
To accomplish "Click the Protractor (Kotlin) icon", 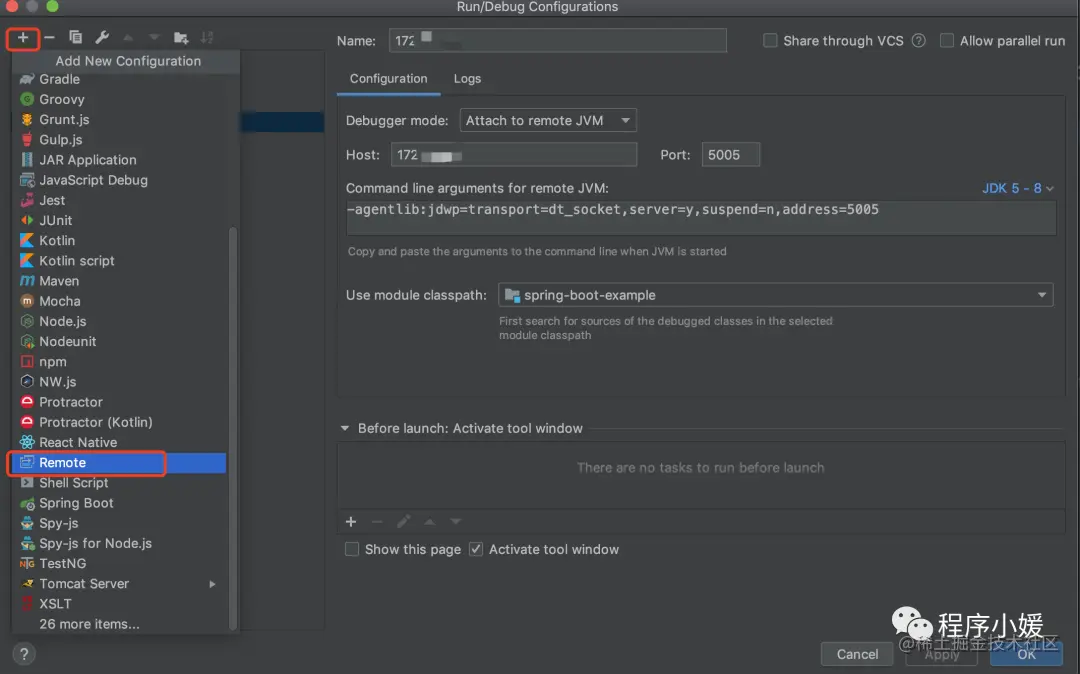I will coord(27,422).
